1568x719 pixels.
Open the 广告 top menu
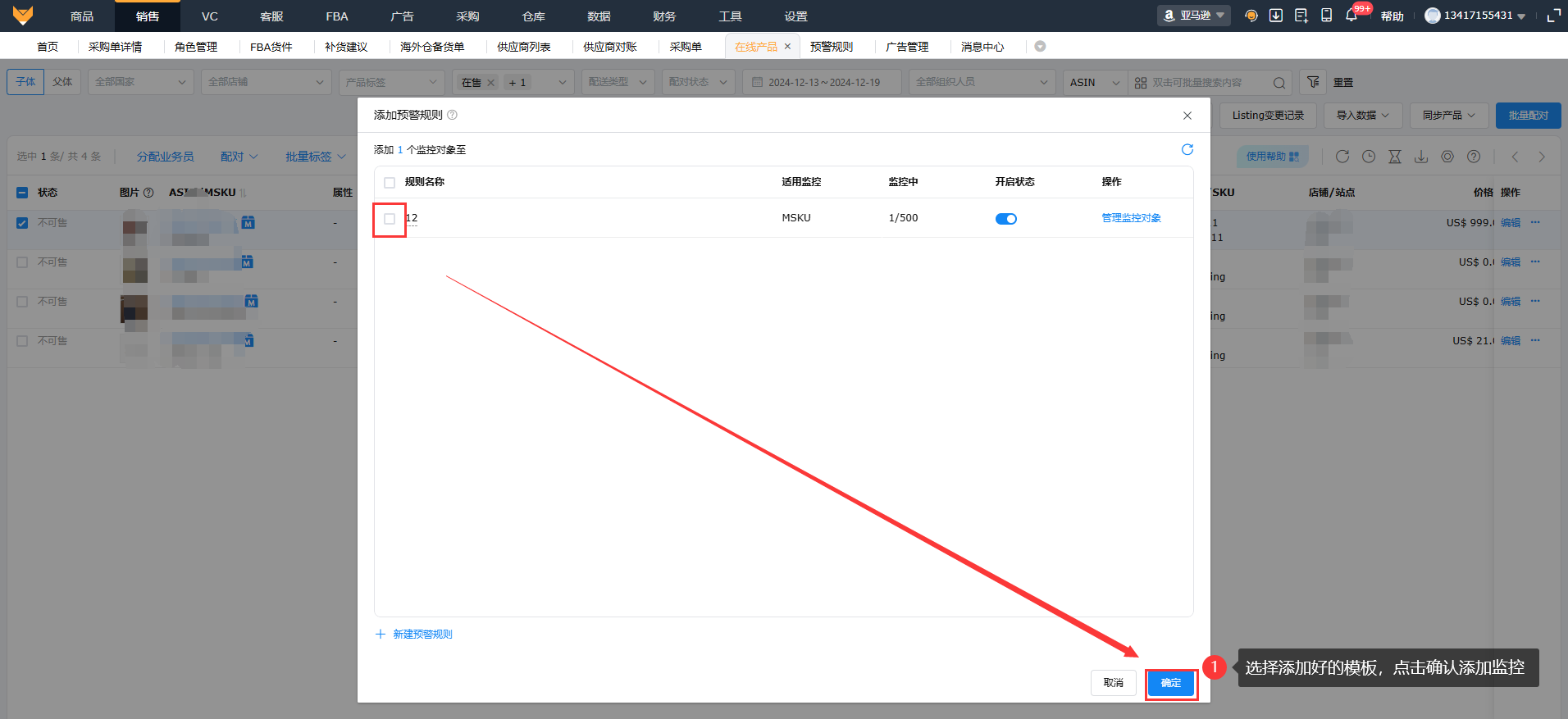pyautogui.click(x=403, y=16)
